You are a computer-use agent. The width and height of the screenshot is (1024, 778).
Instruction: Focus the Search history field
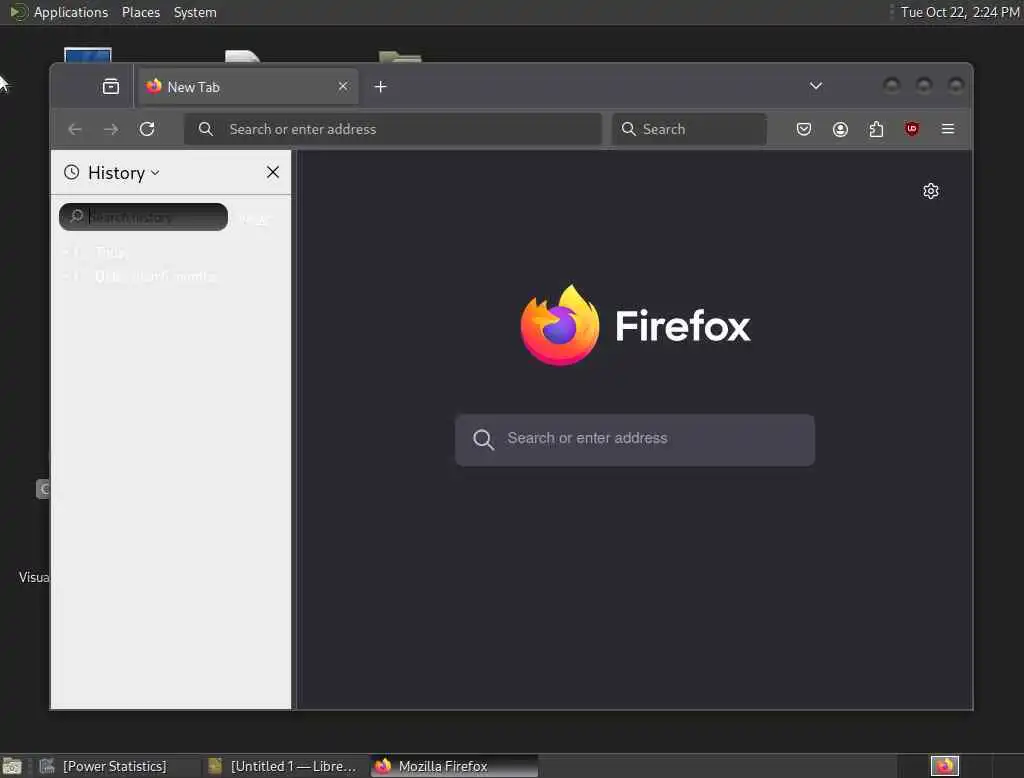(144, 216)
